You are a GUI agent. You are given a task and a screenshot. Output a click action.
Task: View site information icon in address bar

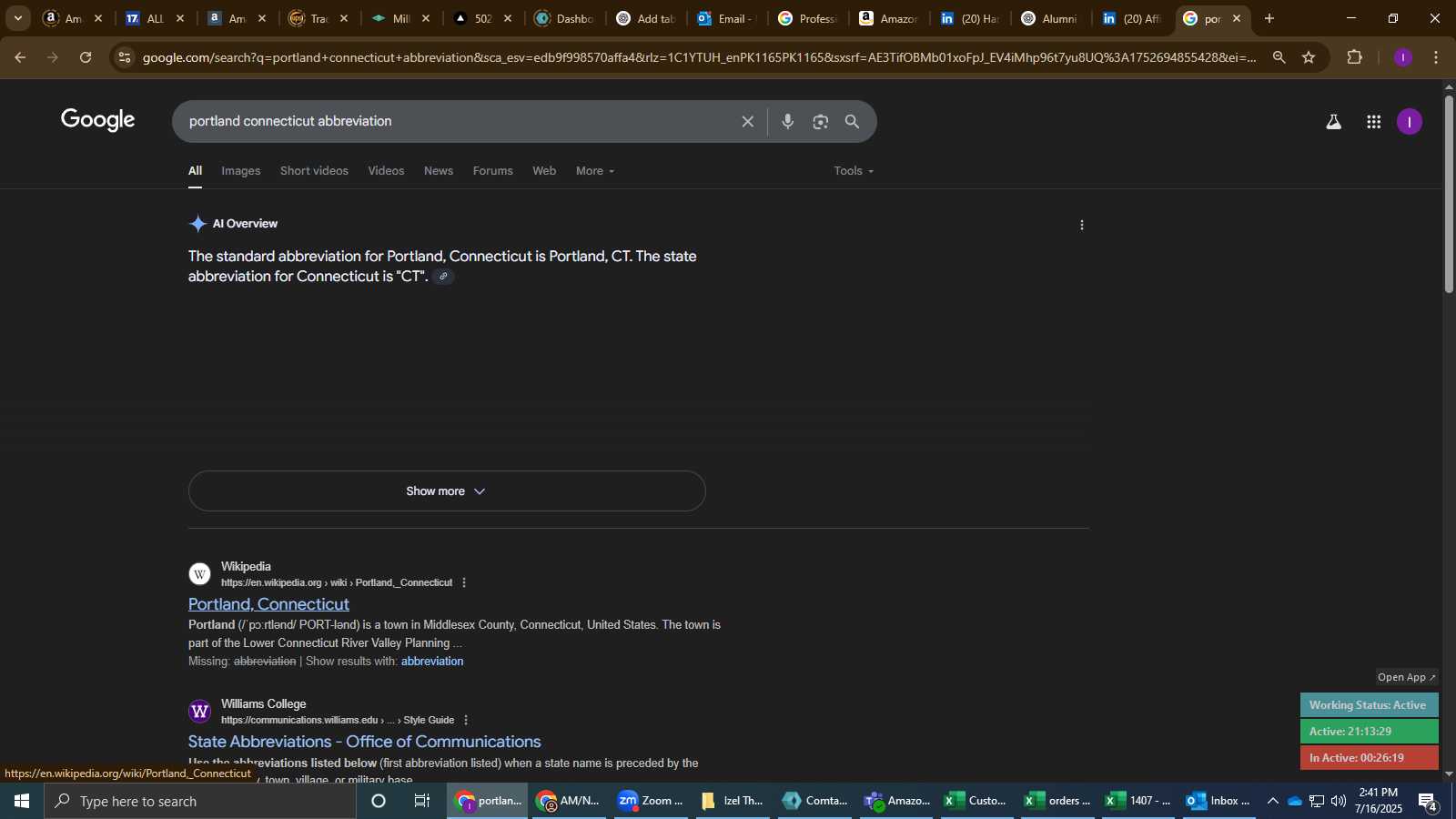[125, 57]
